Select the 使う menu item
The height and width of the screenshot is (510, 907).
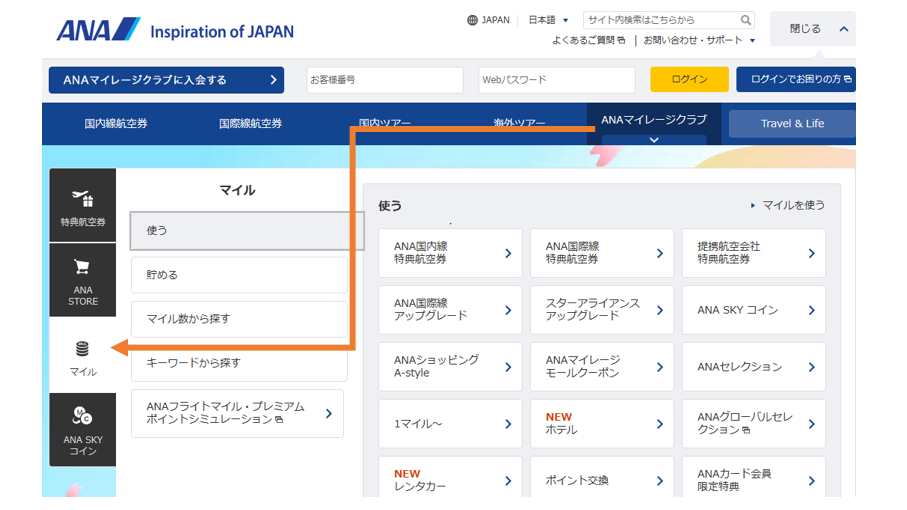[x=247, y=231]
